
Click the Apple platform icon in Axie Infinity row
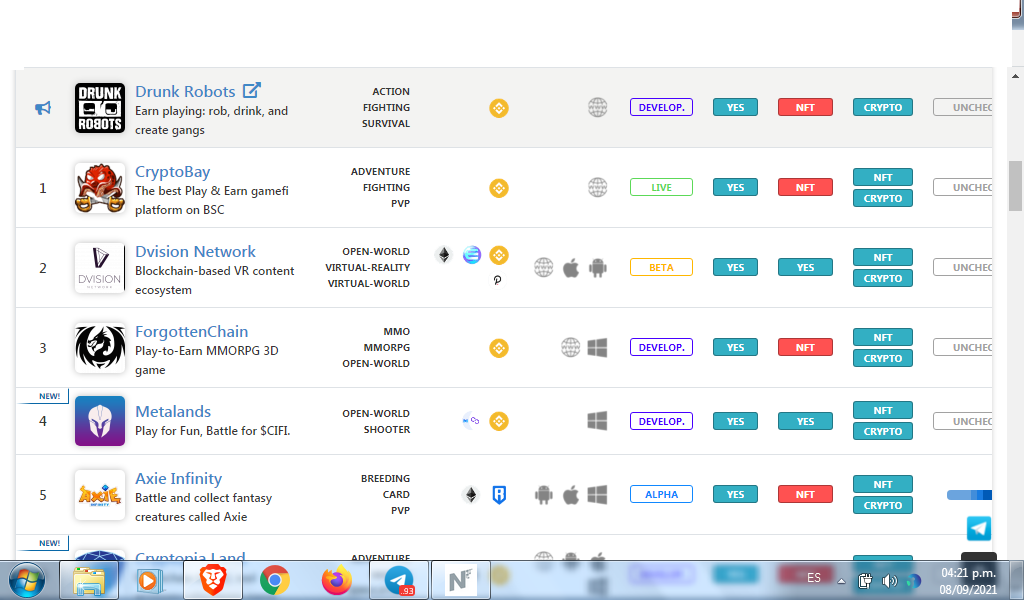click(x=571, y=495)
